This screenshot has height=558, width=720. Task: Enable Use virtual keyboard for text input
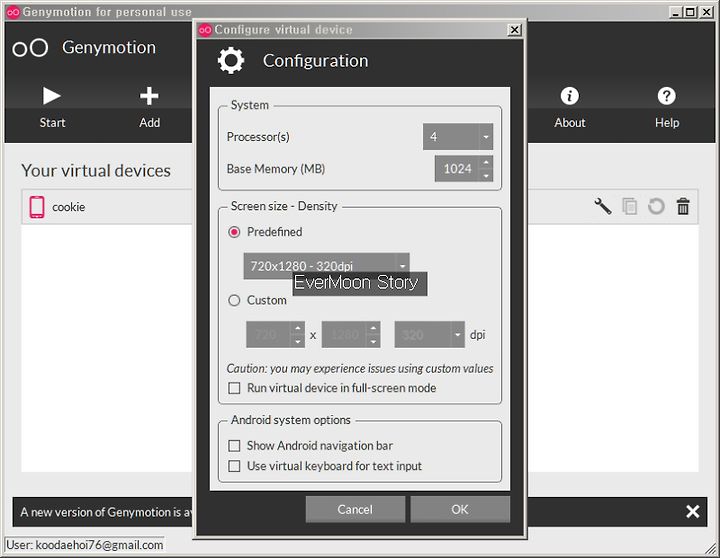tap(234, 466)
